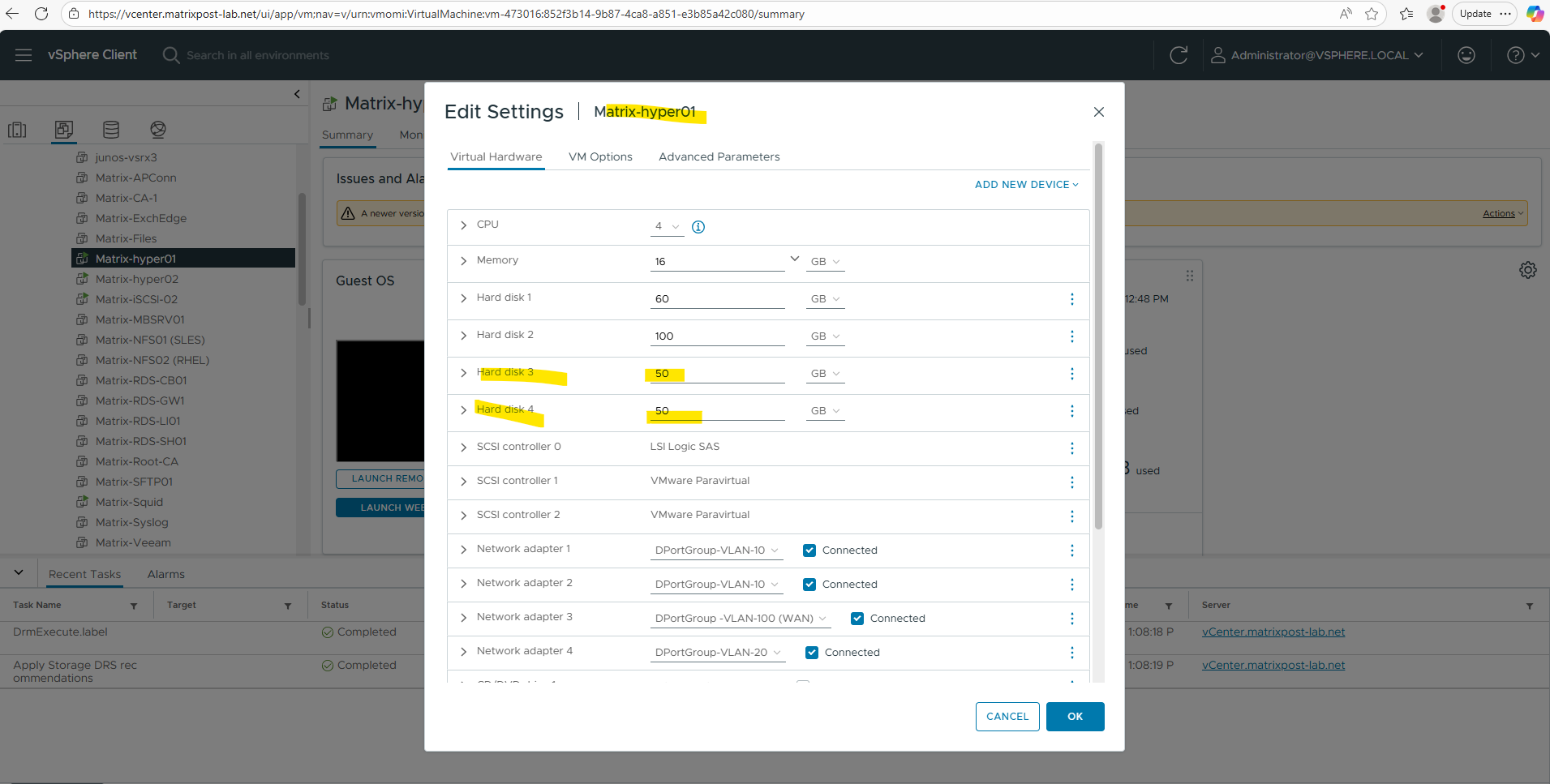The width and height of the screenshot is (1550, 784).
Task: Collapse the Recent Tasks bottom panel
Action: pyautogui.click(x=19, y=573)
